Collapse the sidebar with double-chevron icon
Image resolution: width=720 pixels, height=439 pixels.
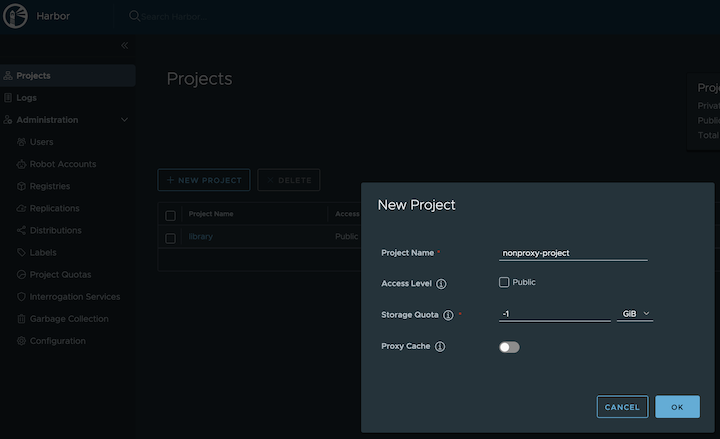click(x=124, y=46)
